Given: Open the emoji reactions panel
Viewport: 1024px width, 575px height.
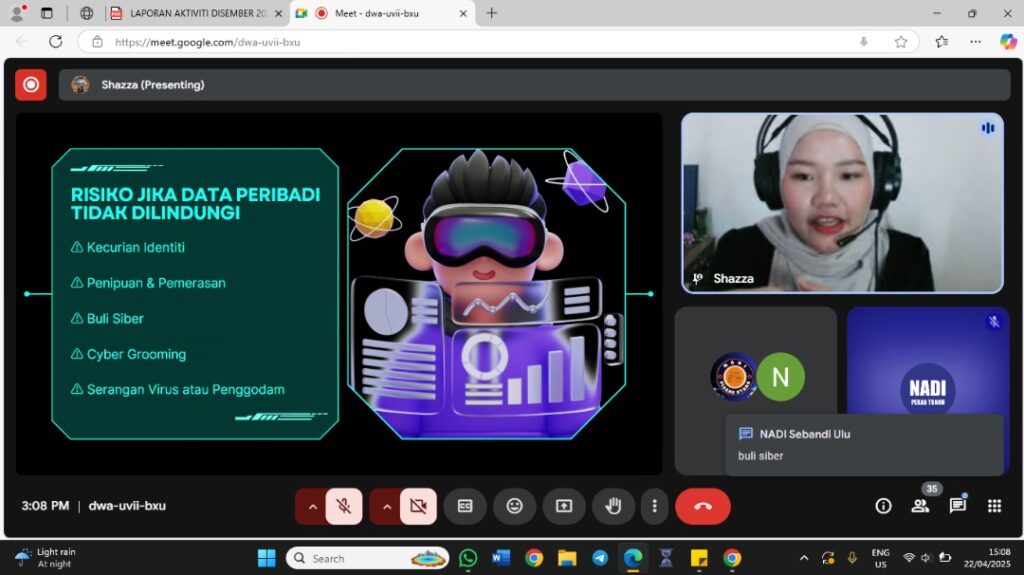Looking at the screenshot, I should [x=514, y=506].
